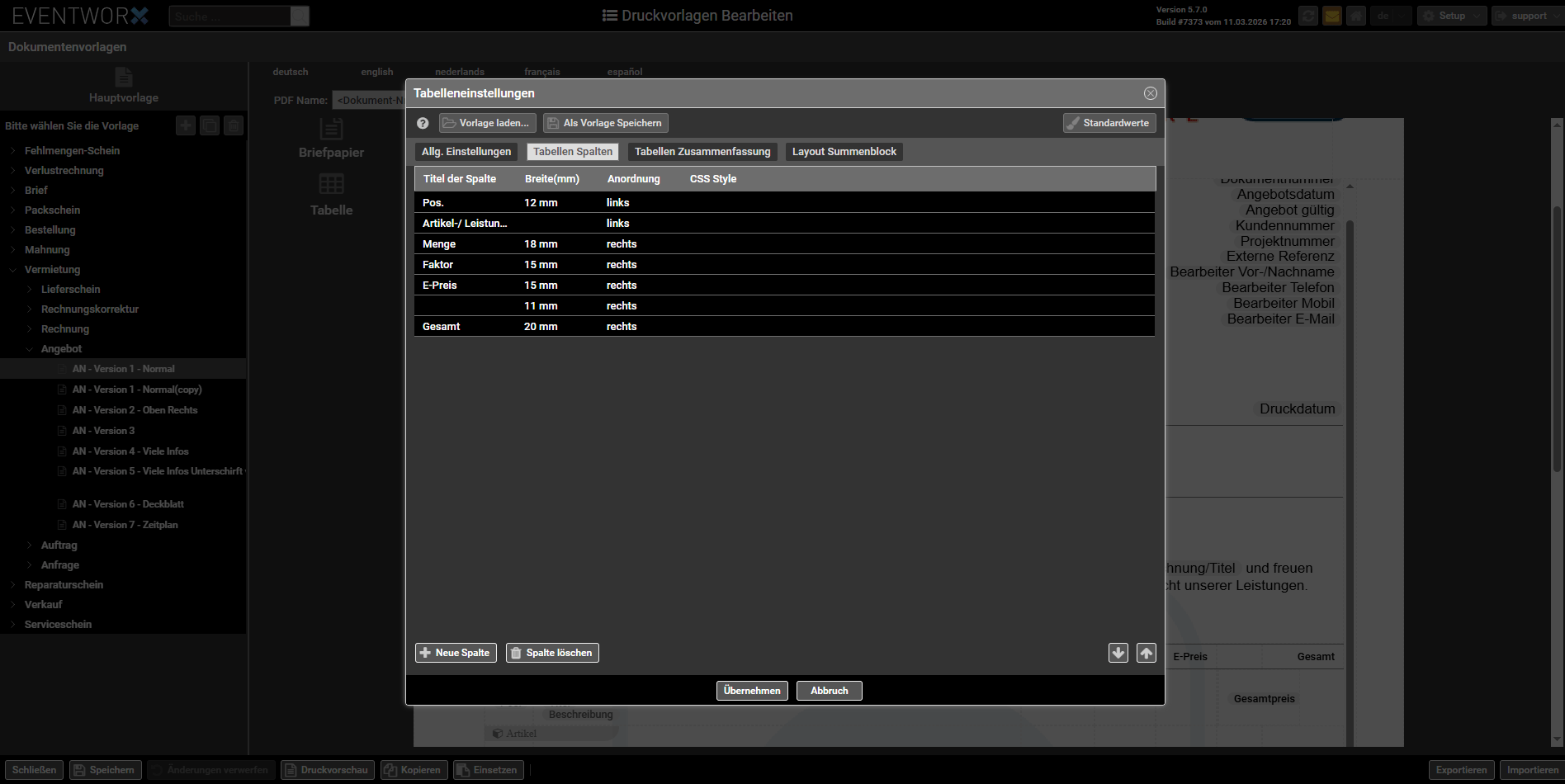Close the Tabelleneinstellungen dialog with X icon
The image size is (1565, 784).
click(x=1150, y=93)
